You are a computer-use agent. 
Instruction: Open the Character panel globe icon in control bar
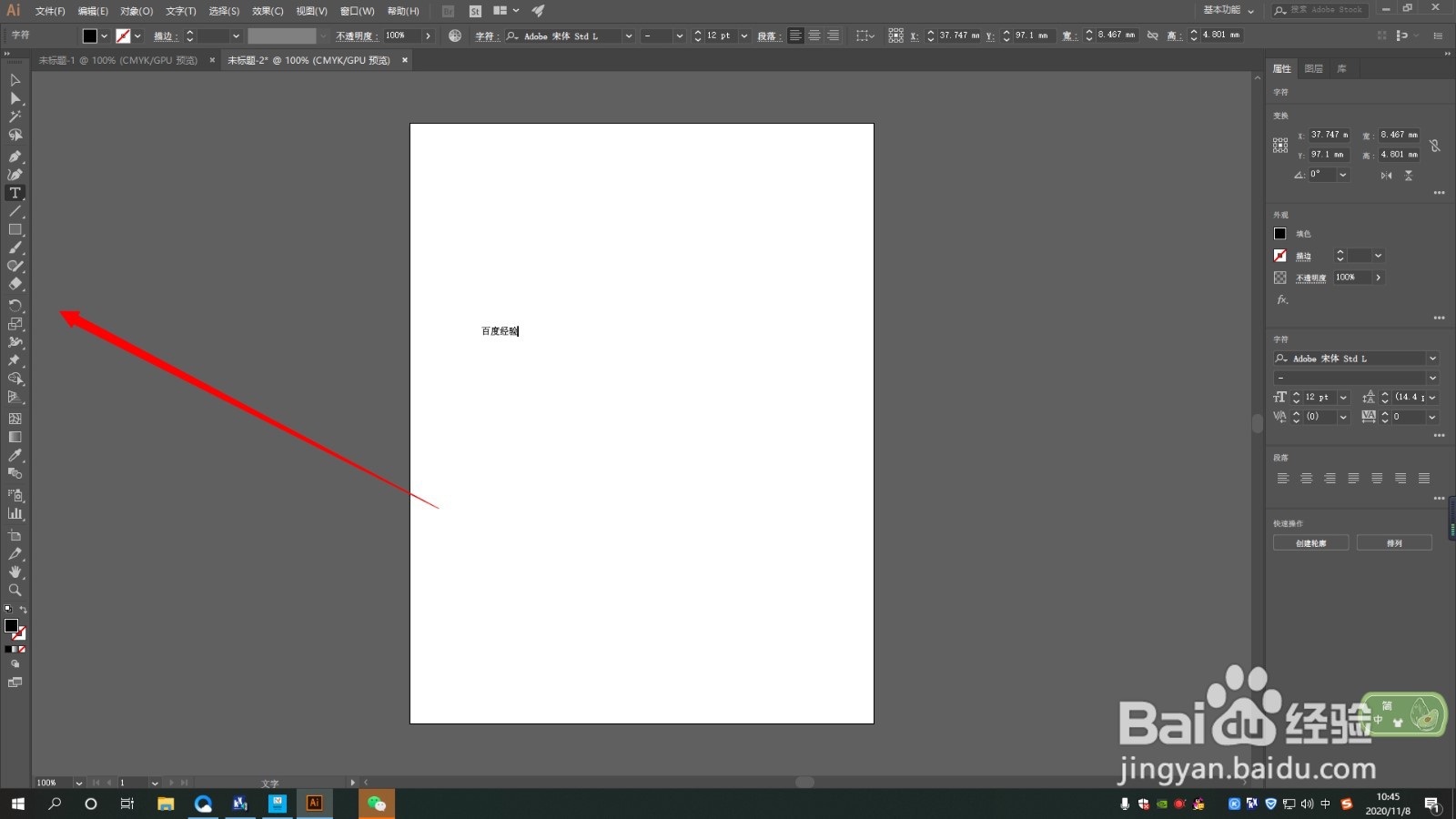[x=455, y=35]
